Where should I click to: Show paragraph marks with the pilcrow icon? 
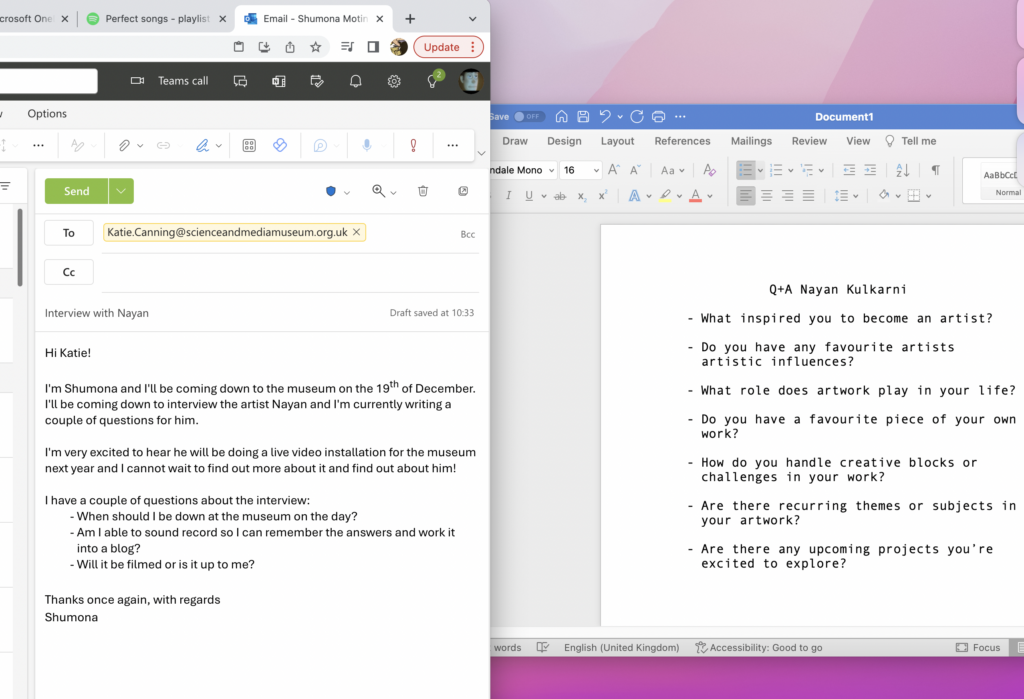coord(935,170)
